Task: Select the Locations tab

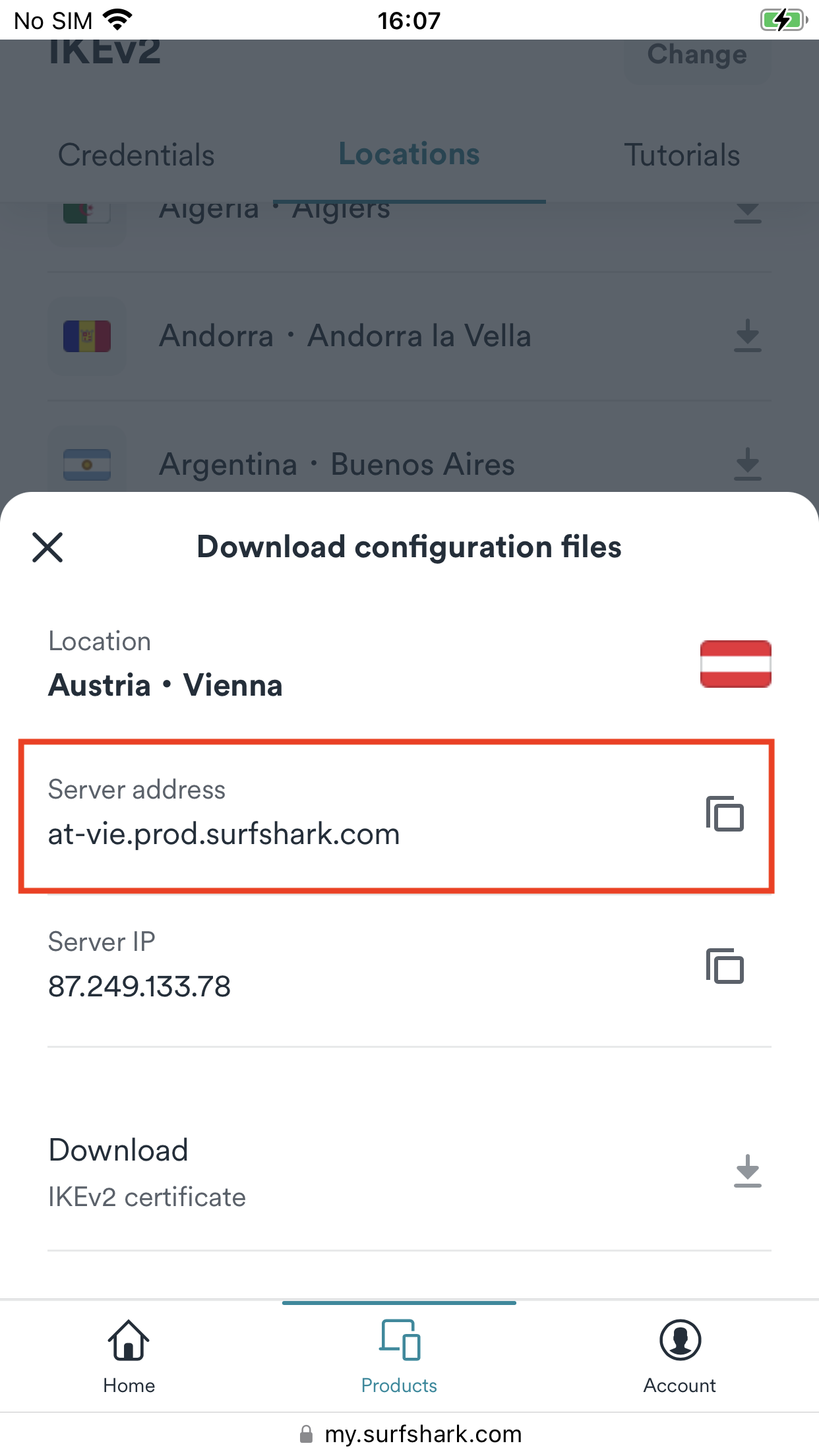Action: click(409, 154)
